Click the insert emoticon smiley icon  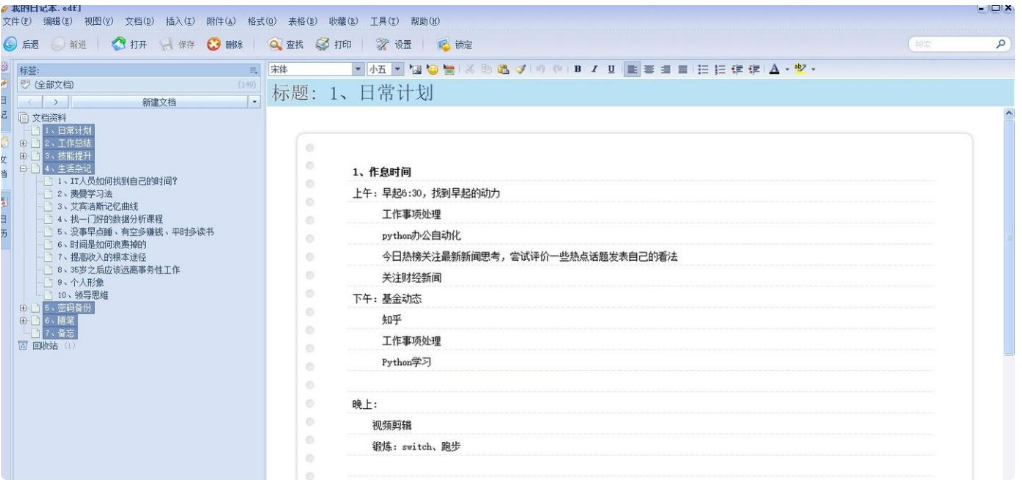[x=432, y=69]
